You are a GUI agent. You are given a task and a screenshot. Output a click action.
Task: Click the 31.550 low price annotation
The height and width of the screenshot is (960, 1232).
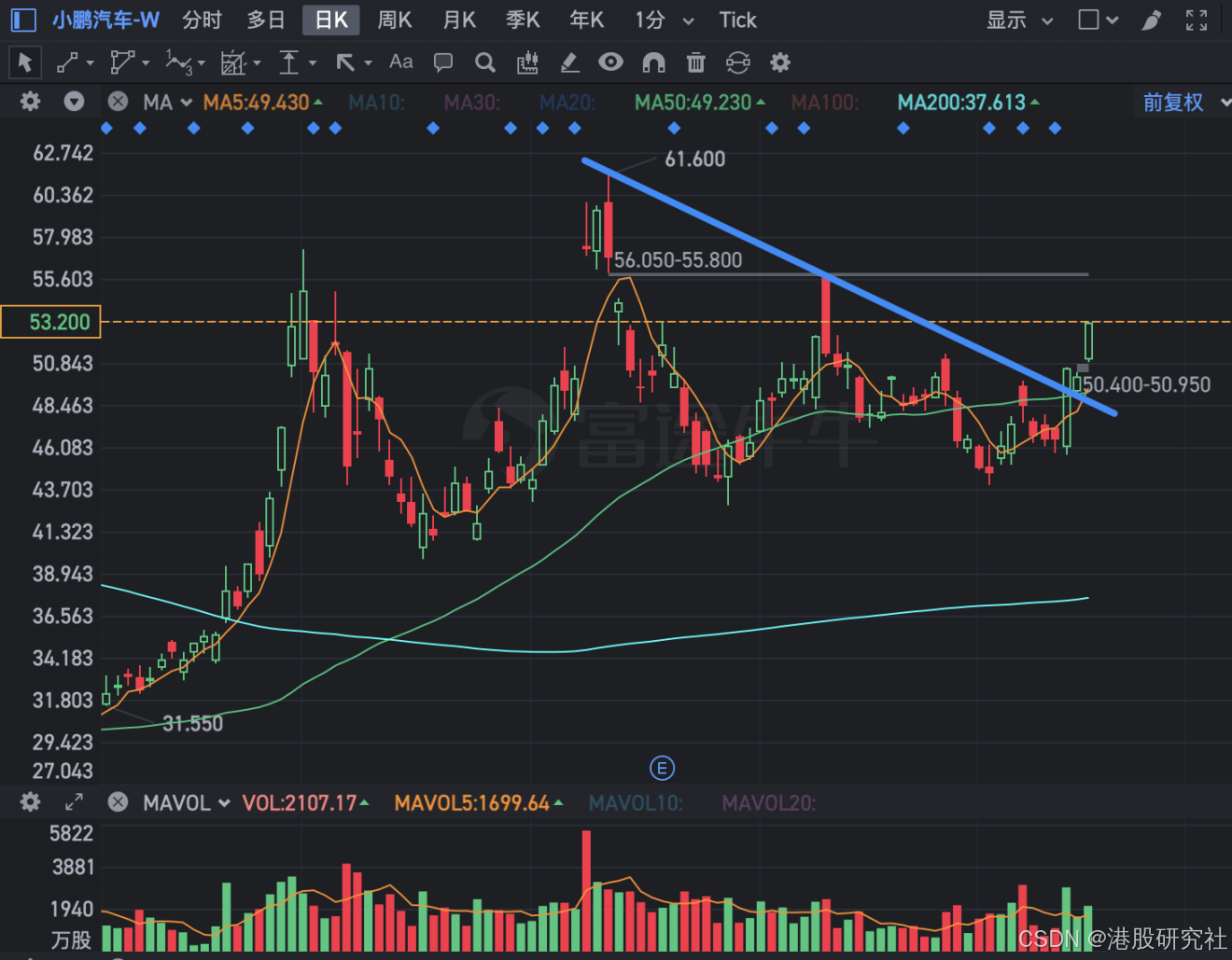coord(193,723)
